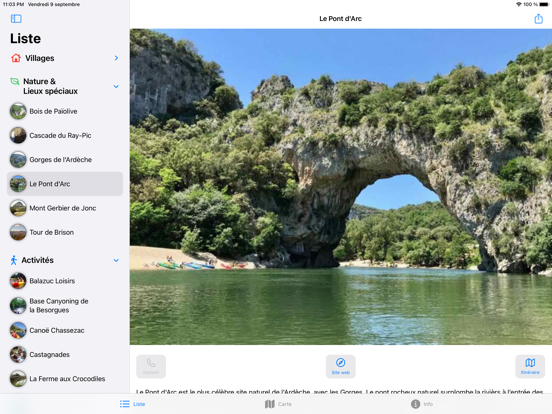
Task: Select Cascade du Ray-Pic text
Action: tap(60, 136)
